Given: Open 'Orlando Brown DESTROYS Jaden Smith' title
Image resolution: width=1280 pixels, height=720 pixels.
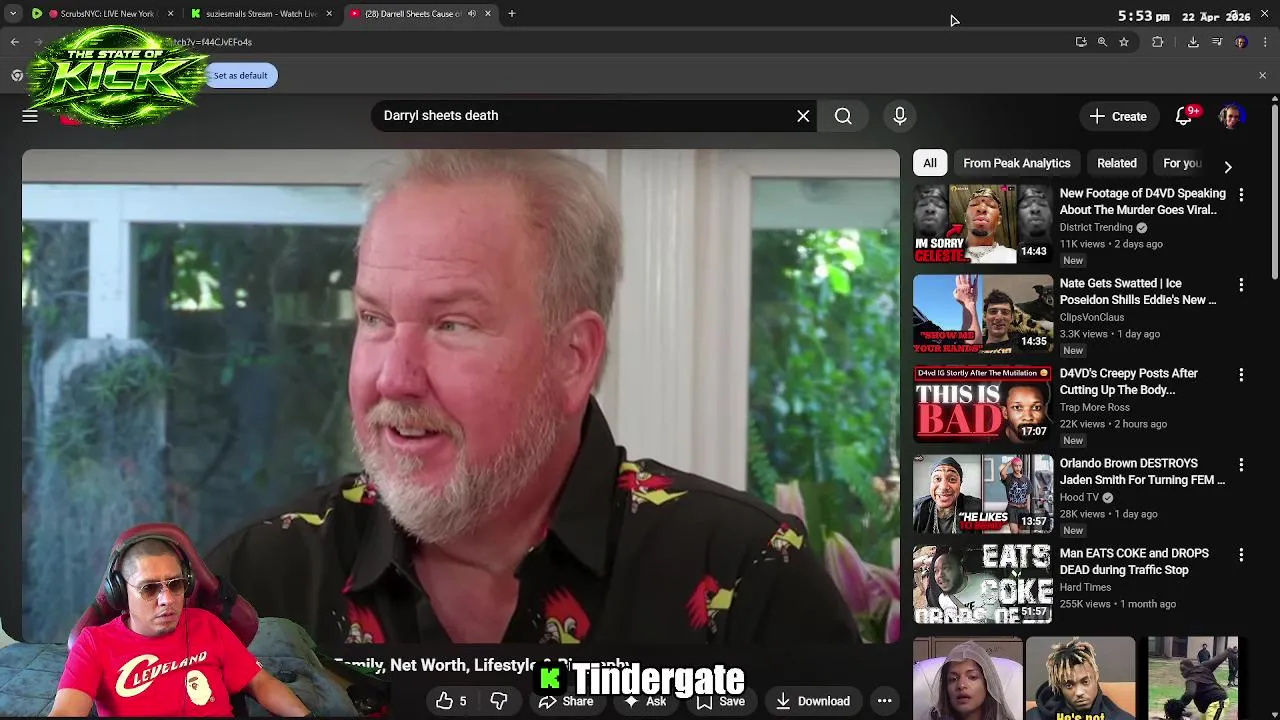Looking at the screenshot, I should [1142, 472].
